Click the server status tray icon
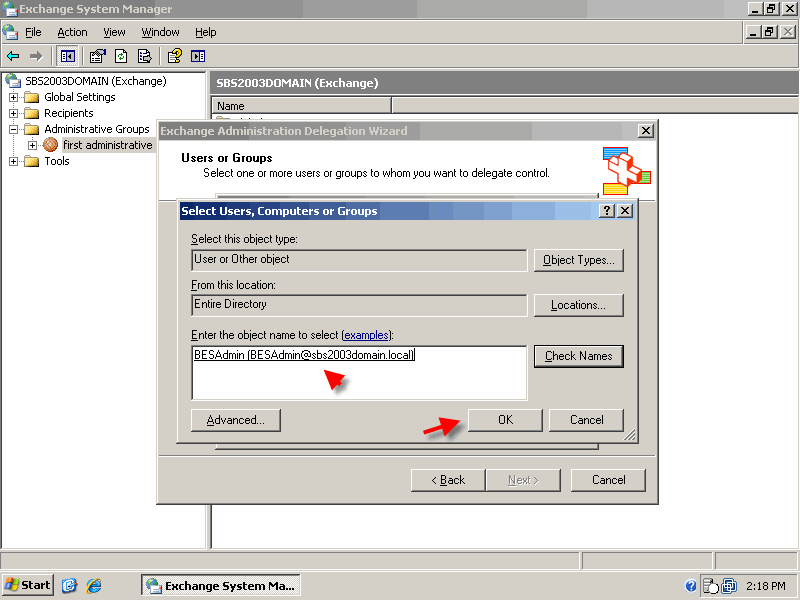Image resolution: width=800 pixels, height=600 pixels. tap(710, 586)
